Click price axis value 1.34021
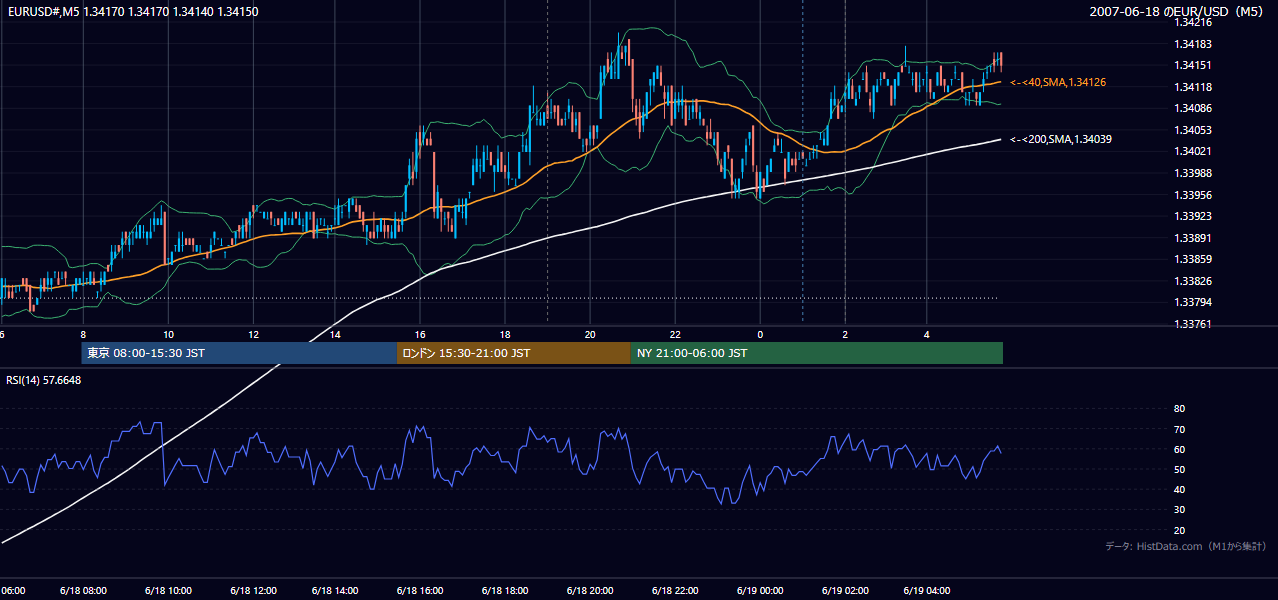1278x600 pixels. (1192, 152)
